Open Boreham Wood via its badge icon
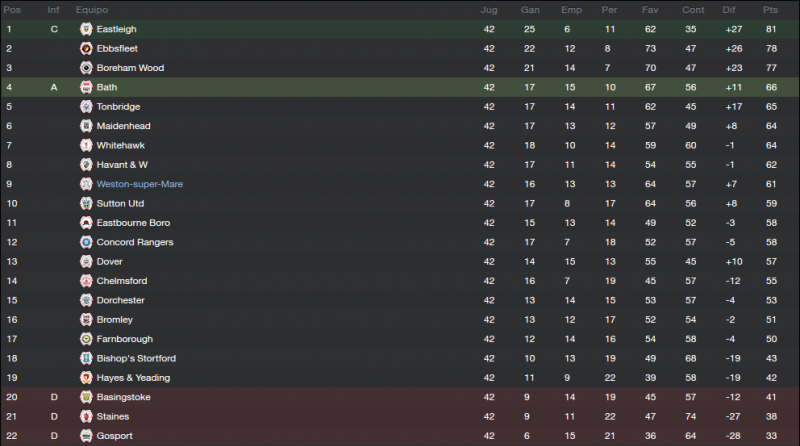 [86, 68]
